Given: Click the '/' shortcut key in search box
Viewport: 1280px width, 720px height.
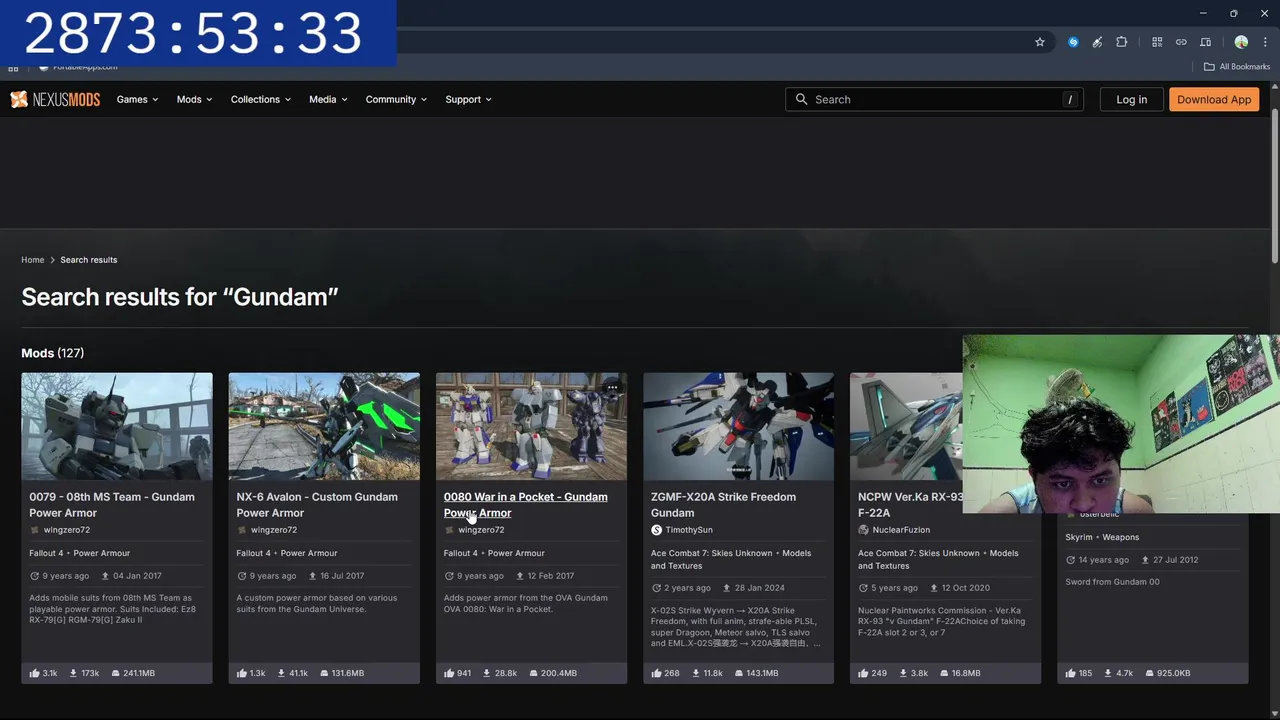Looking at the screenshot, I should (1070, 99).
